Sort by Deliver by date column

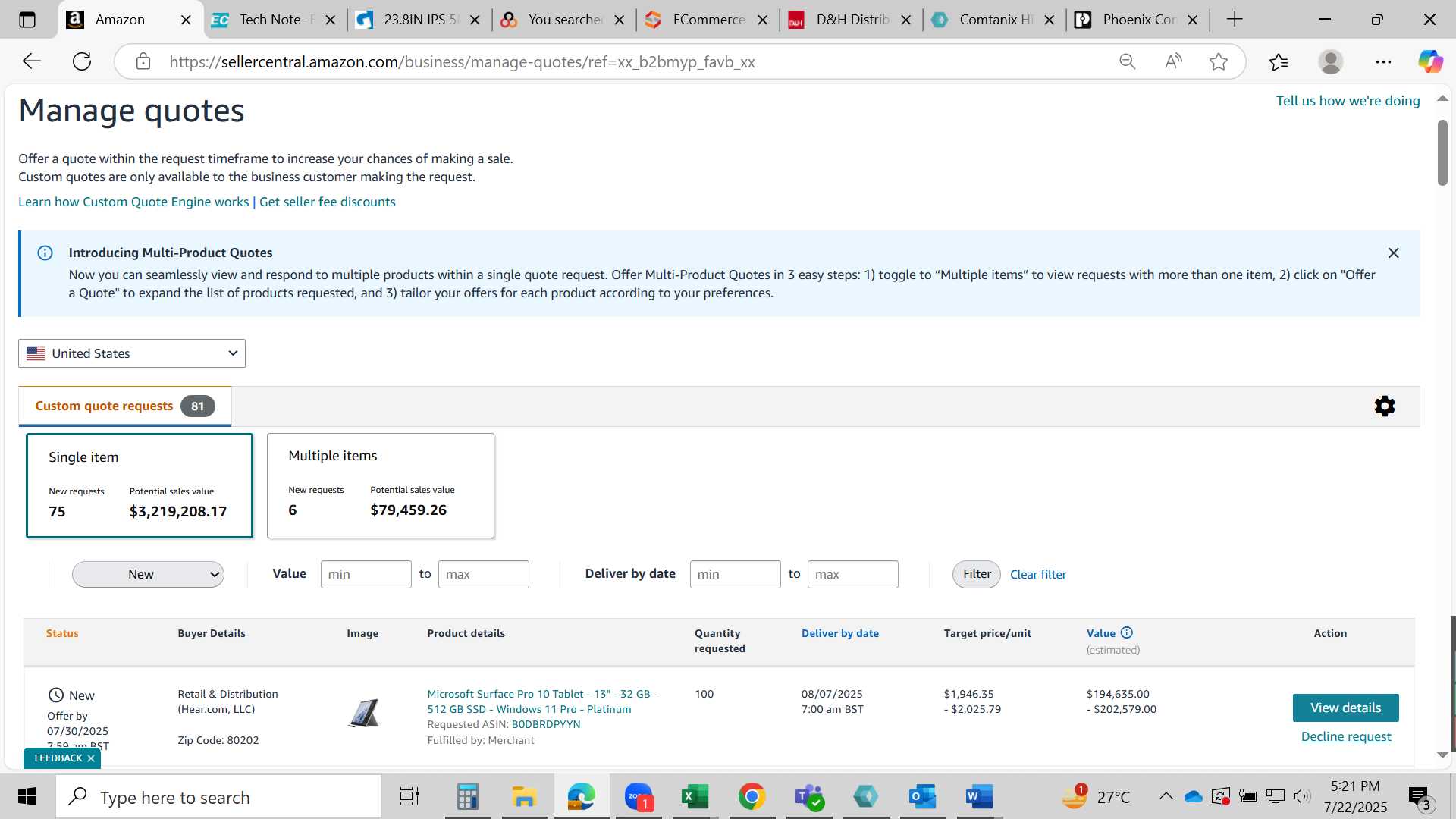point(839,633)
